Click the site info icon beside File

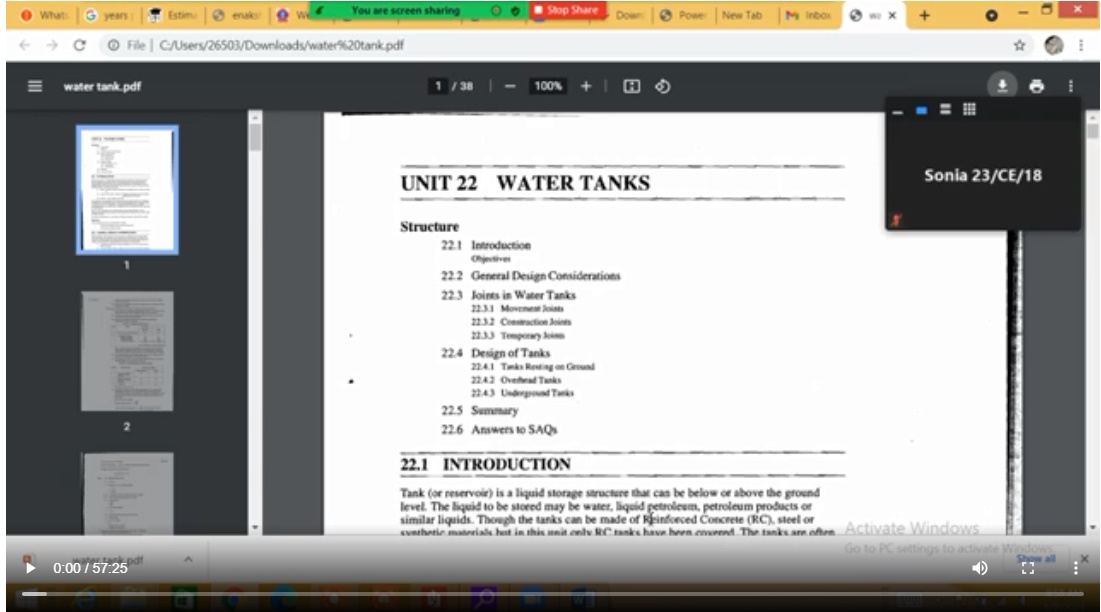click(112, 45)
